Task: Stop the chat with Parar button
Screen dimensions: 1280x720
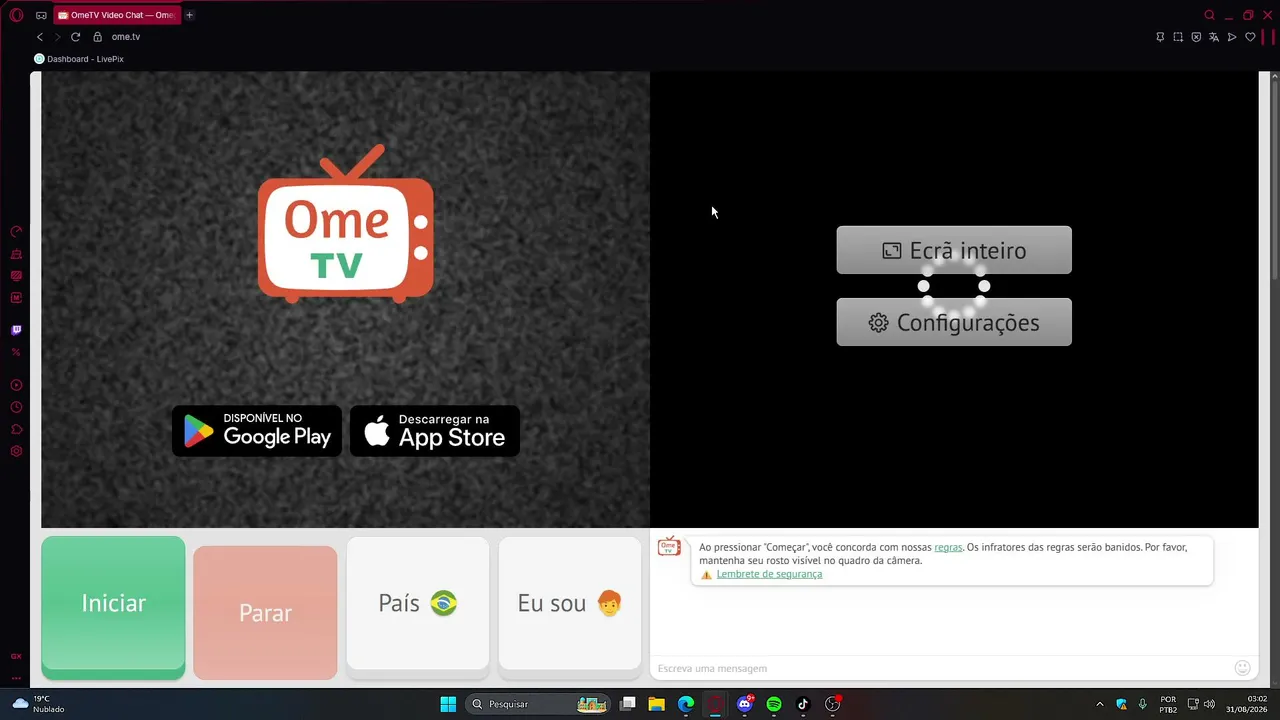Action: (265, 613)
